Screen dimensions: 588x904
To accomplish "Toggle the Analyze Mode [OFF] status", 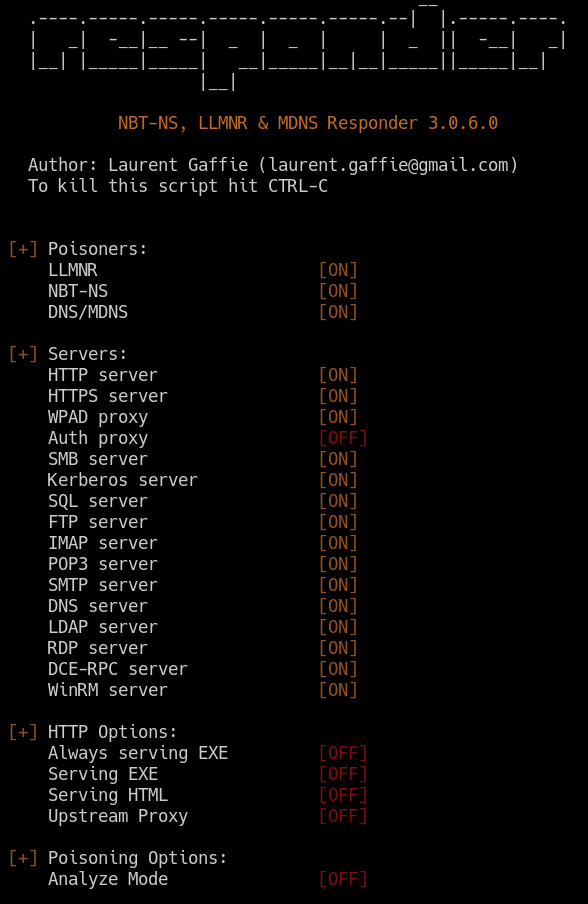I will coord(343,879).
